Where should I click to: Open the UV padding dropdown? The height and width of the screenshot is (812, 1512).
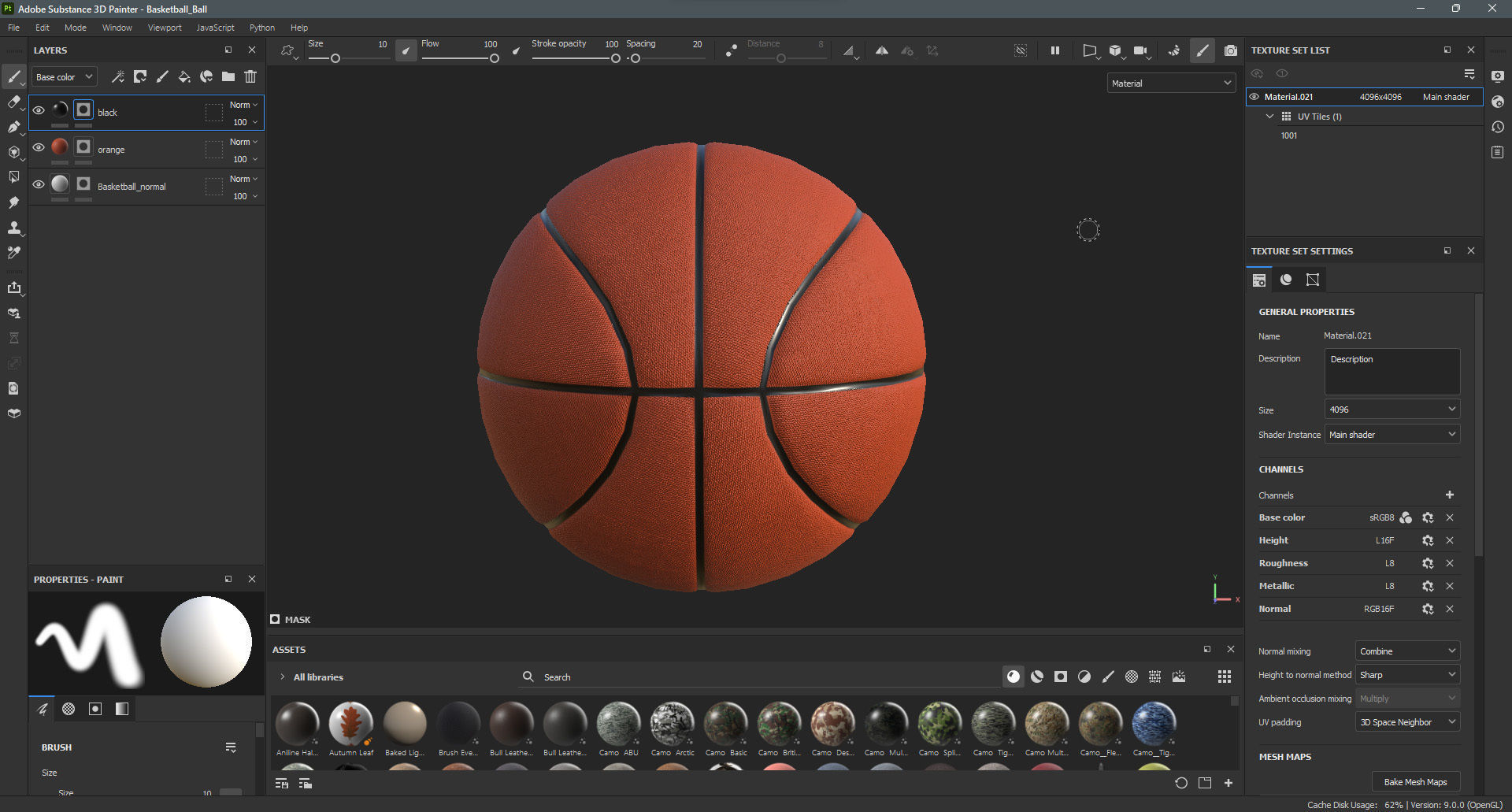tap(1407, 722)
